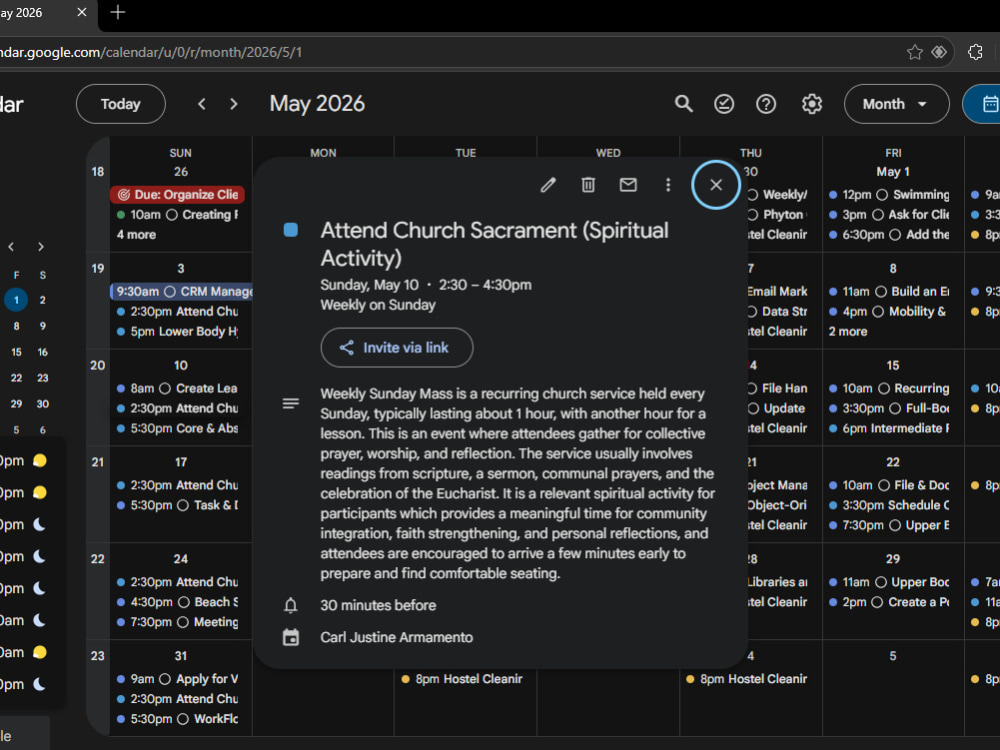
Task: Mark 9:30am CRM Manage task complete
Action: [x=170, y=291]
